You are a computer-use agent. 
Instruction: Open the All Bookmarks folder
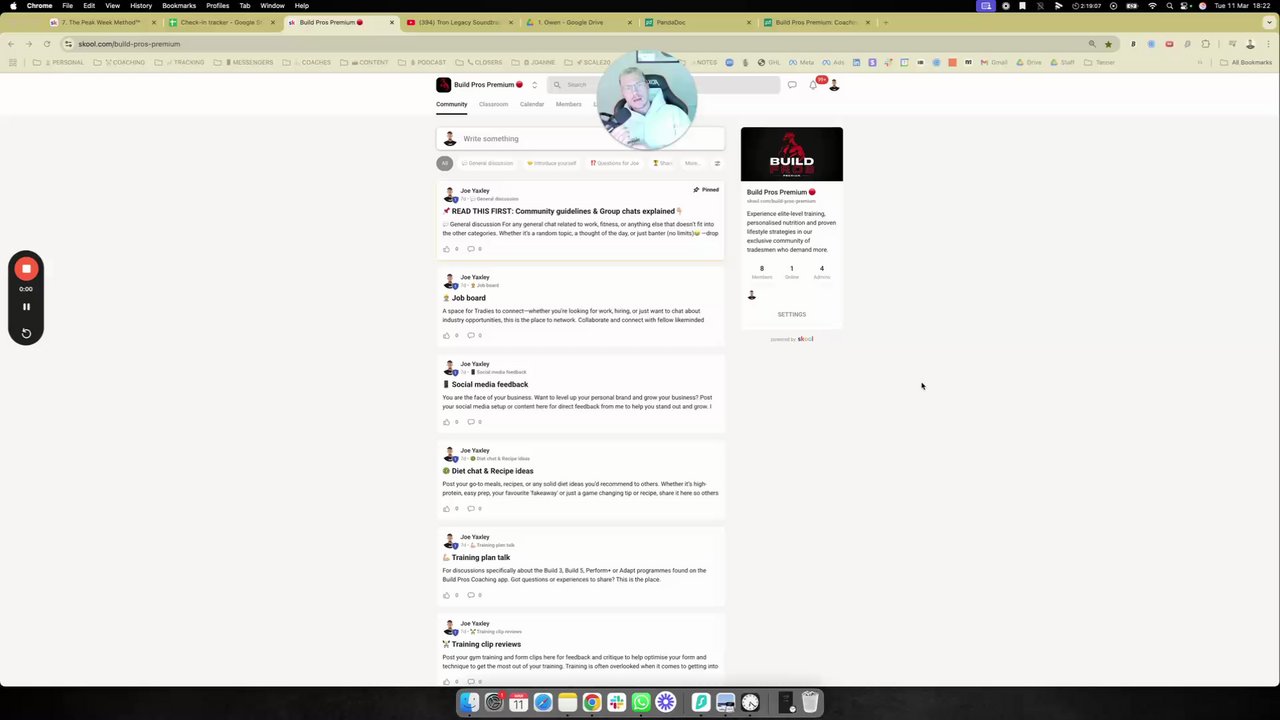(x=1246, y=62)
